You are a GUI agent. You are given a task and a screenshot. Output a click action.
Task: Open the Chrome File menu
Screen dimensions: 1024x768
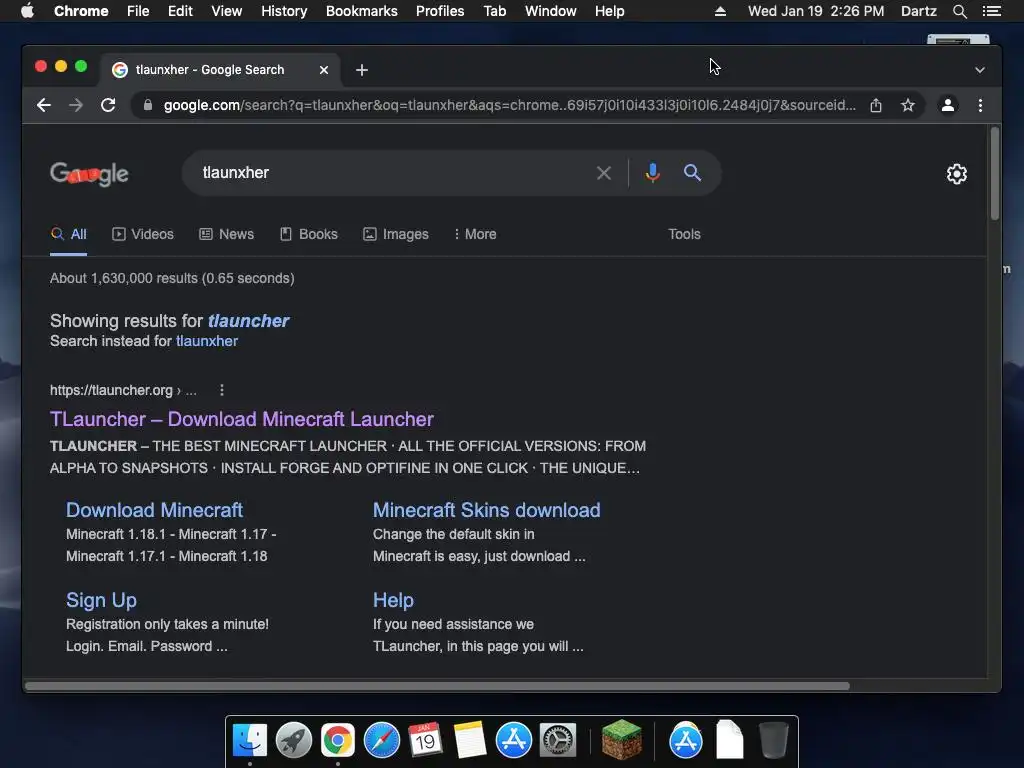[x=138, y=11]
